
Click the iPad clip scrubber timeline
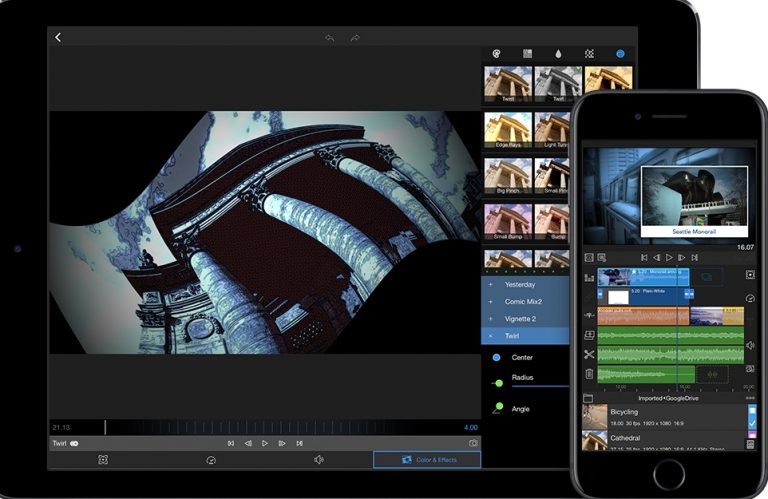tap(265, 428)
